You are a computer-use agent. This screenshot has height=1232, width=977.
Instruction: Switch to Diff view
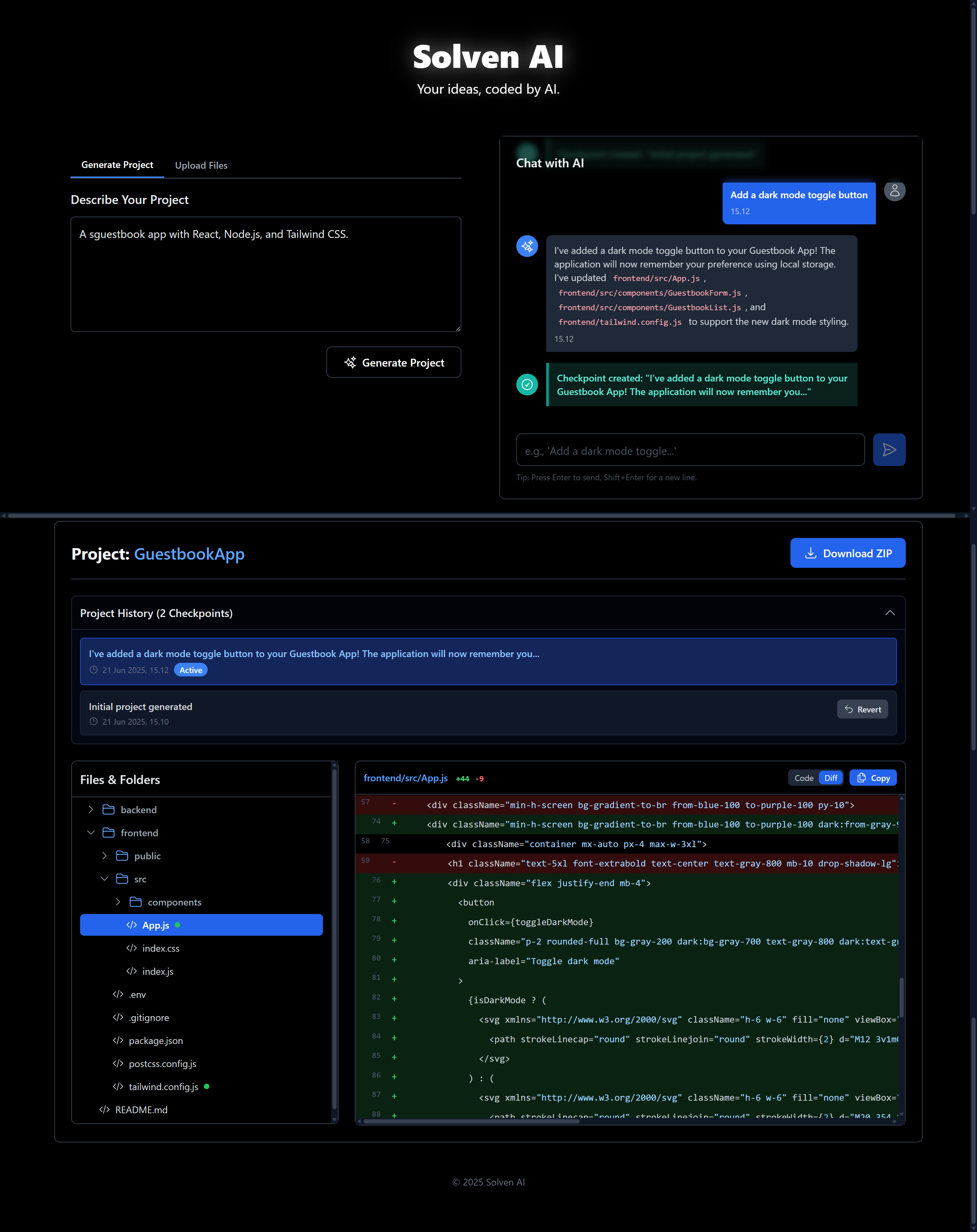831,778
